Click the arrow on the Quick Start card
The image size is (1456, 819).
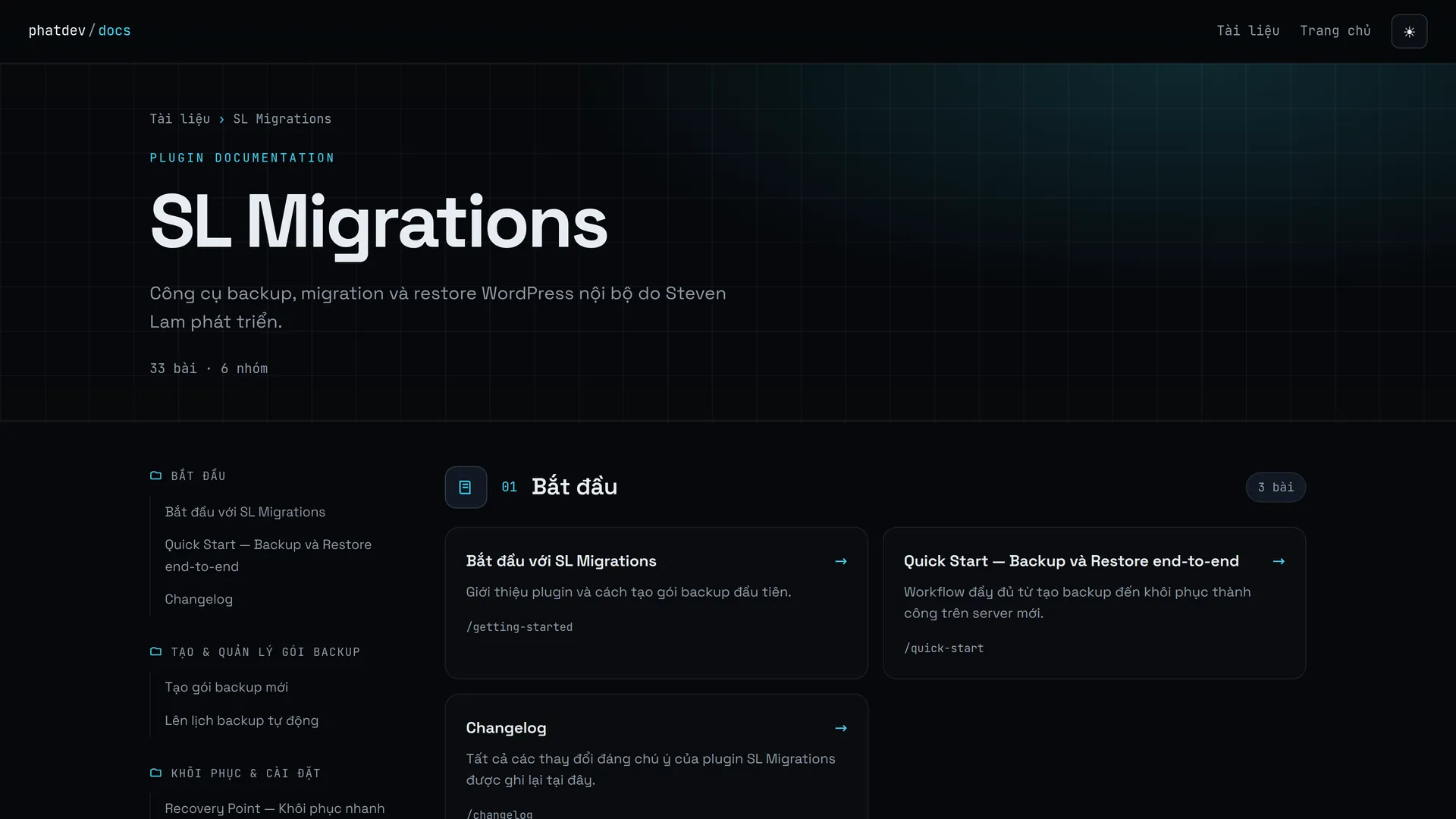pyautogui.click(x=1279, y=561)
